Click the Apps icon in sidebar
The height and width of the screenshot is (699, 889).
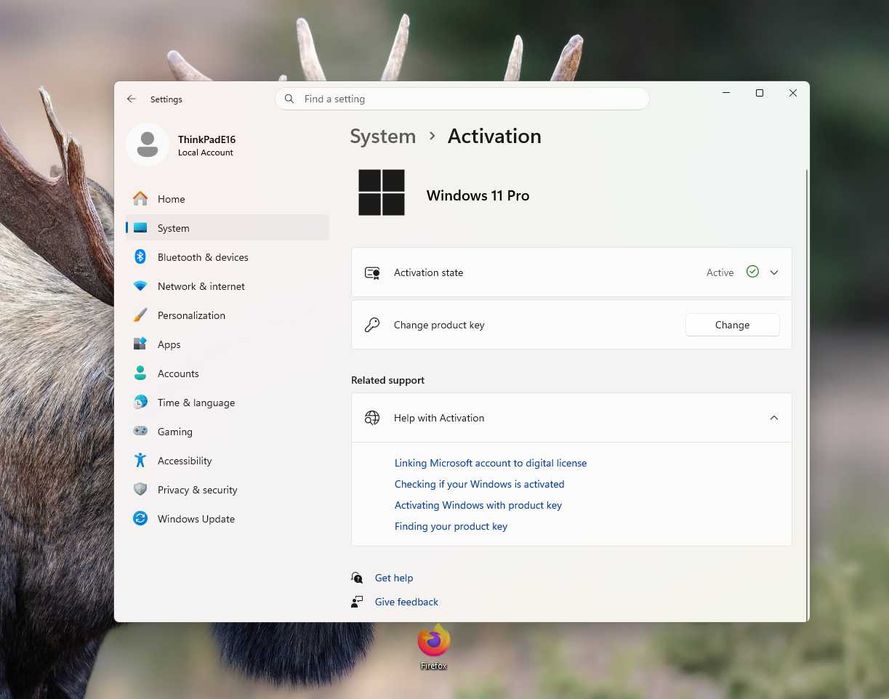(x=140, y=344)
